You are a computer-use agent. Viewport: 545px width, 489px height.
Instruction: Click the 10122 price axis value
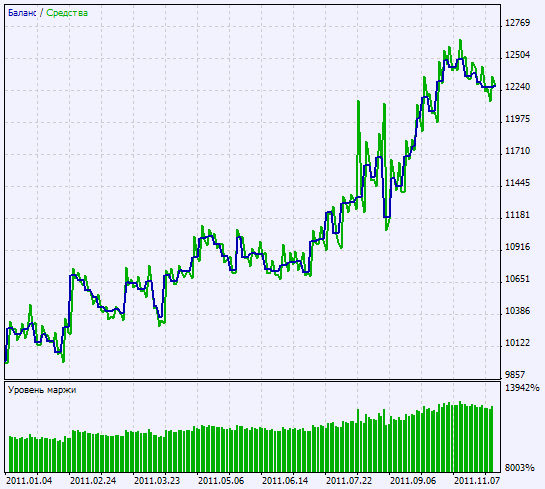pyautogui.click(x=517, y=343)
